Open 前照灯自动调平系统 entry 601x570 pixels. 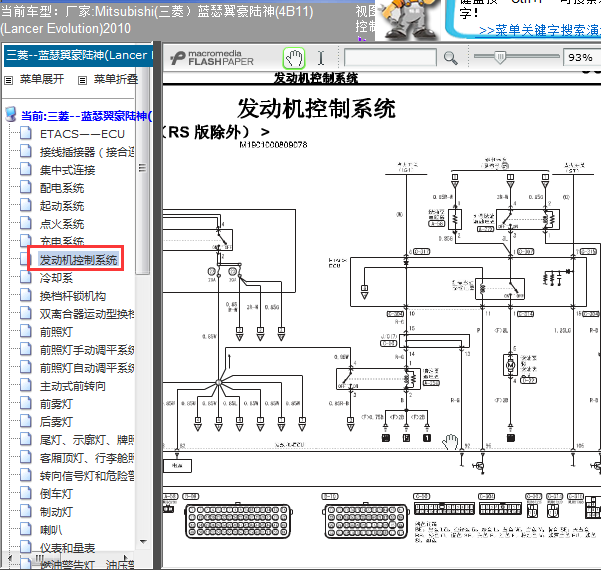[x=87, y=368]
